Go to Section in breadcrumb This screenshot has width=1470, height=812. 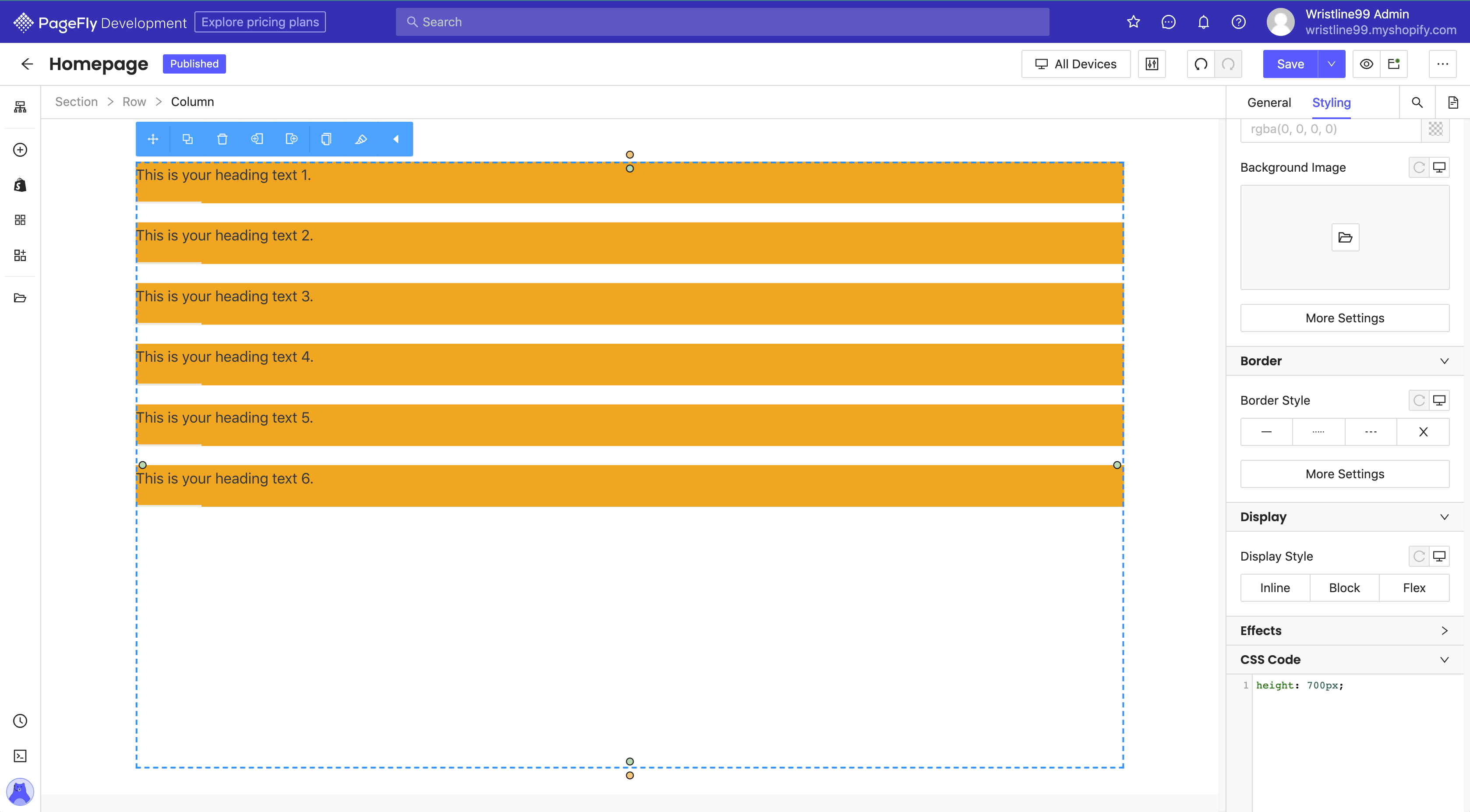77,102
